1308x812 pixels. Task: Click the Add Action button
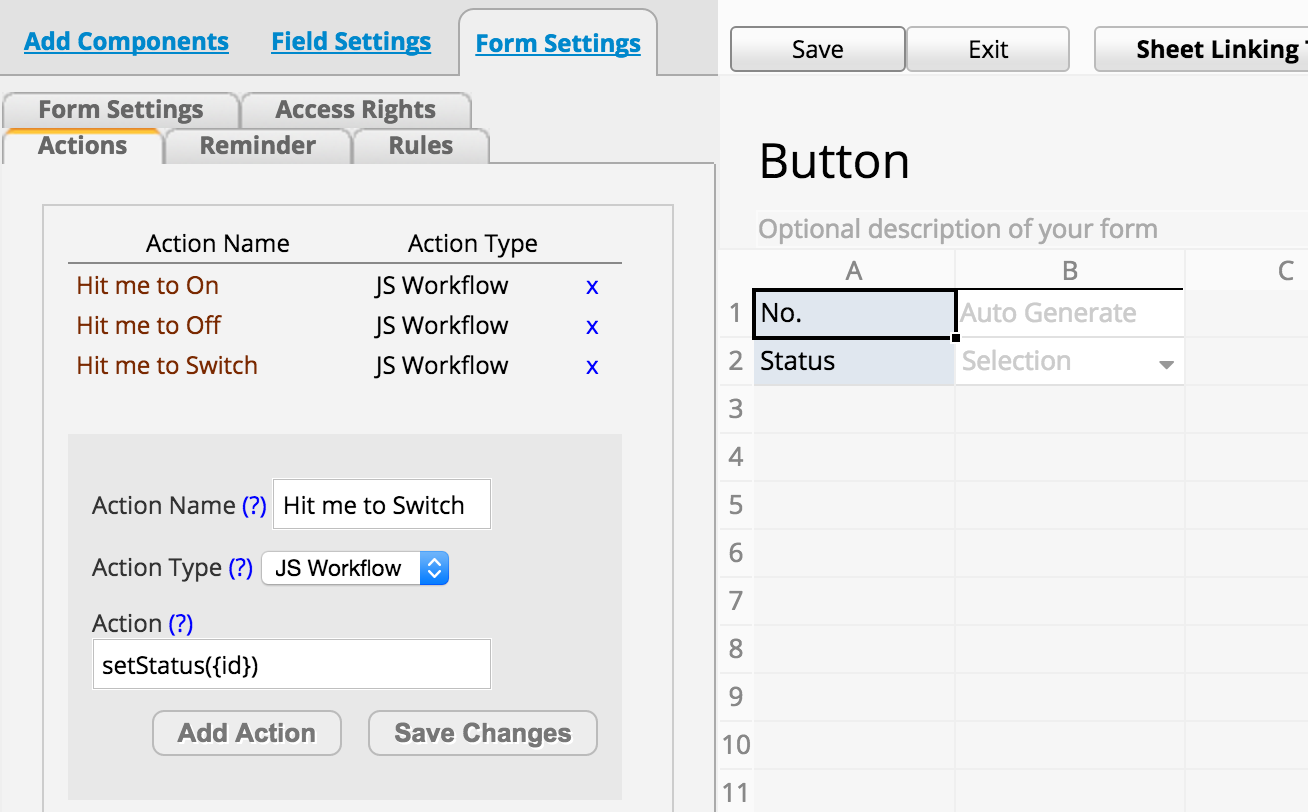click(x=246, y=733)
